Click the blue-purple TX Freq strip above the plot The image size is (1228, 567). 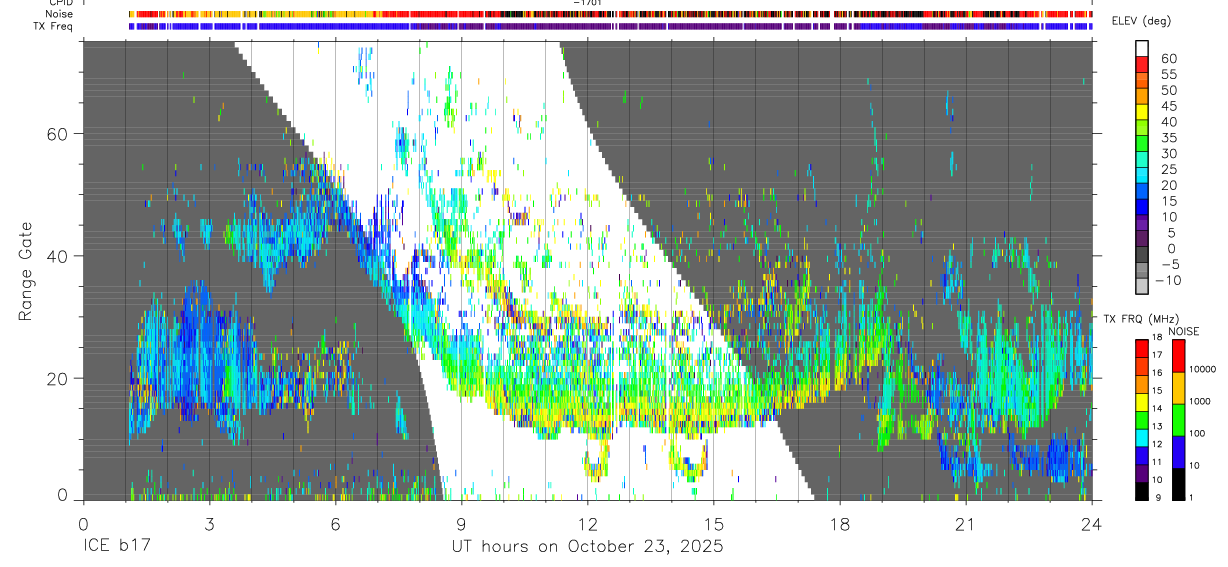[x=611, y=26]
